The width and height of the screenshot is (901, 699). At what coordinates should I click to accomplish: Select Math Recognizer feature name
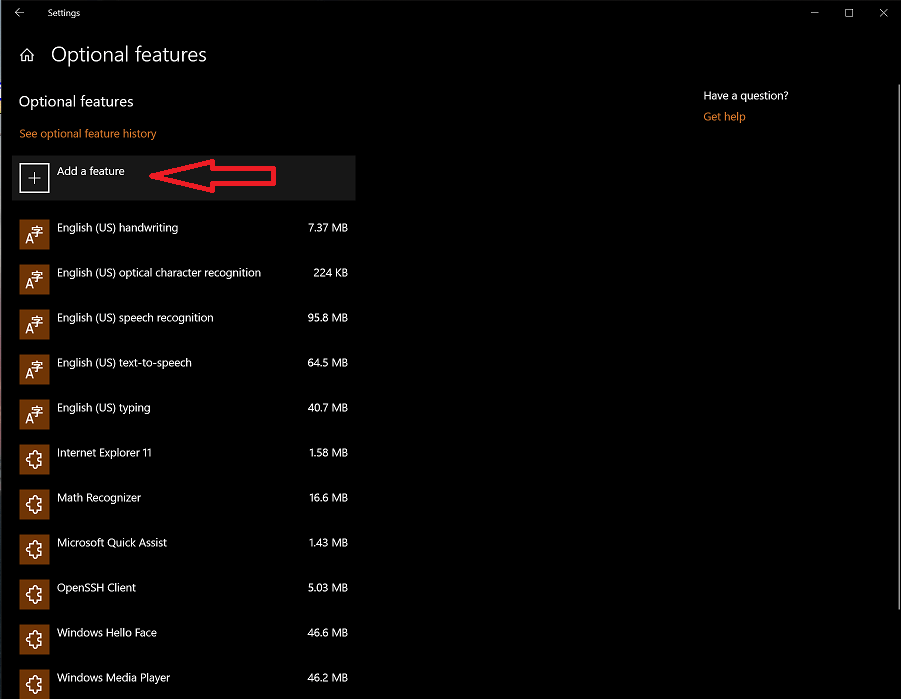coord(99,498)
